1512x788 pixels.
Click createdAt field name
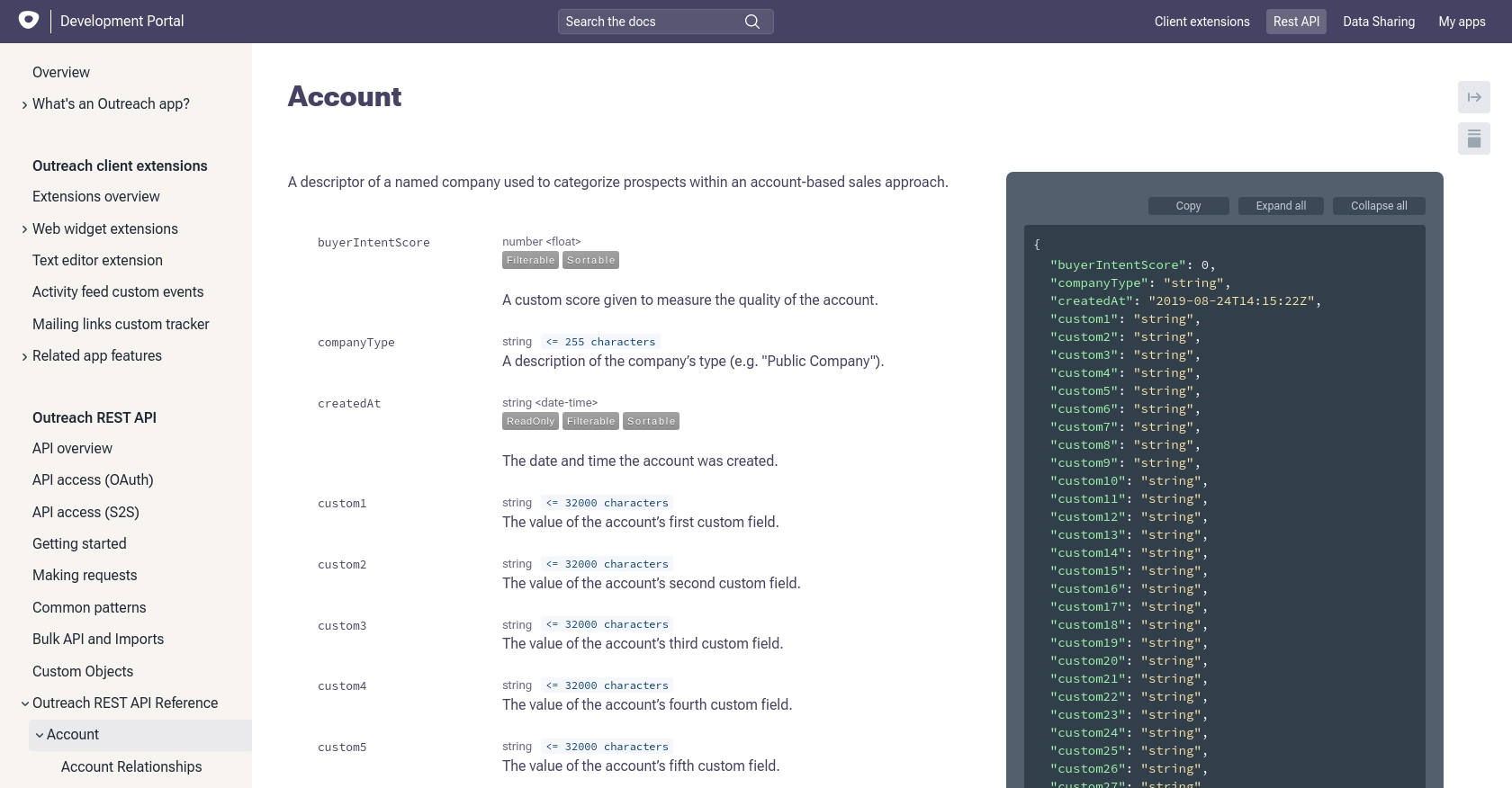coord(349,404)
